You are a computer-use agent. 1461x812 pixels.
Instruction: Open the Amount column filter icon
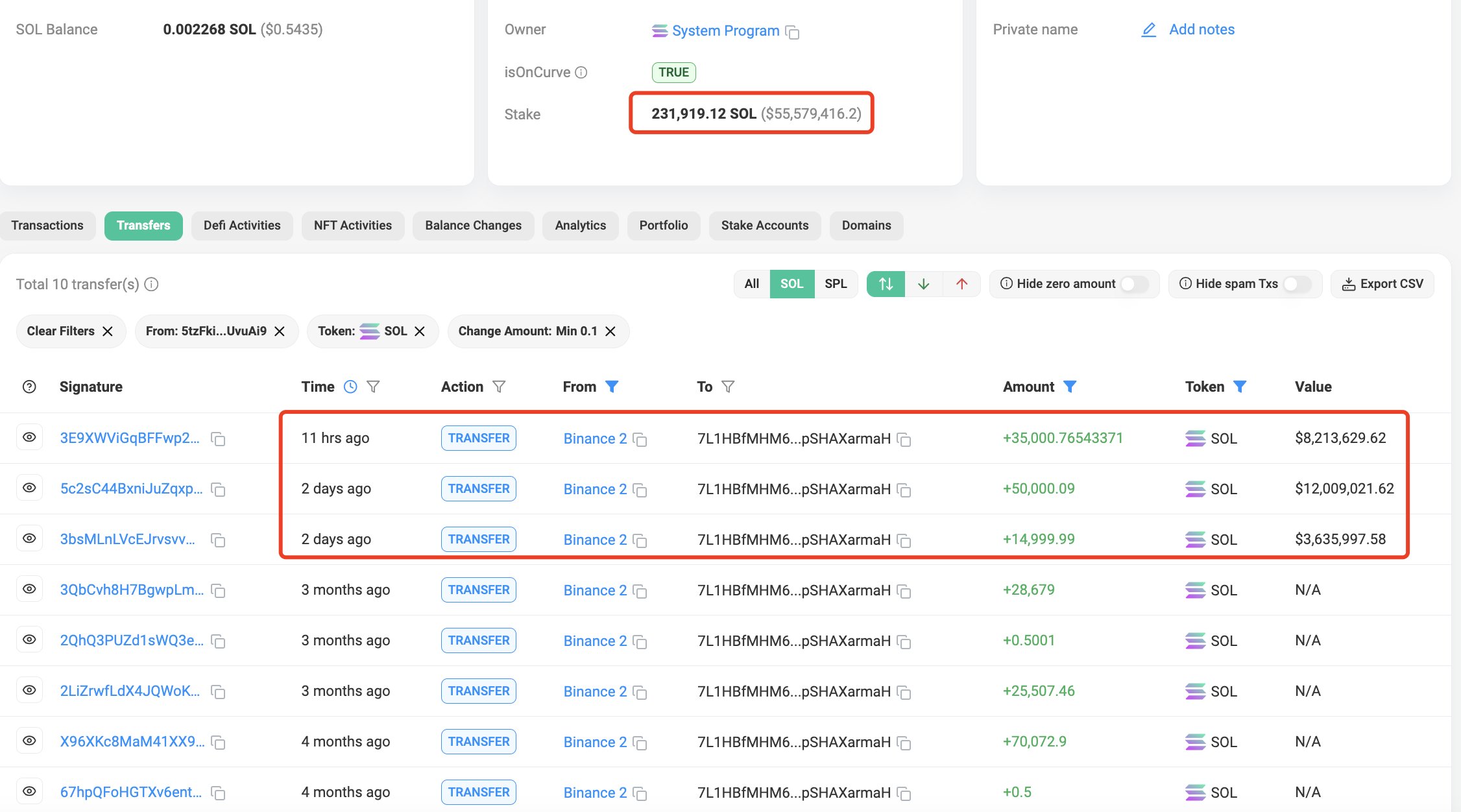tap(1070, 386)
